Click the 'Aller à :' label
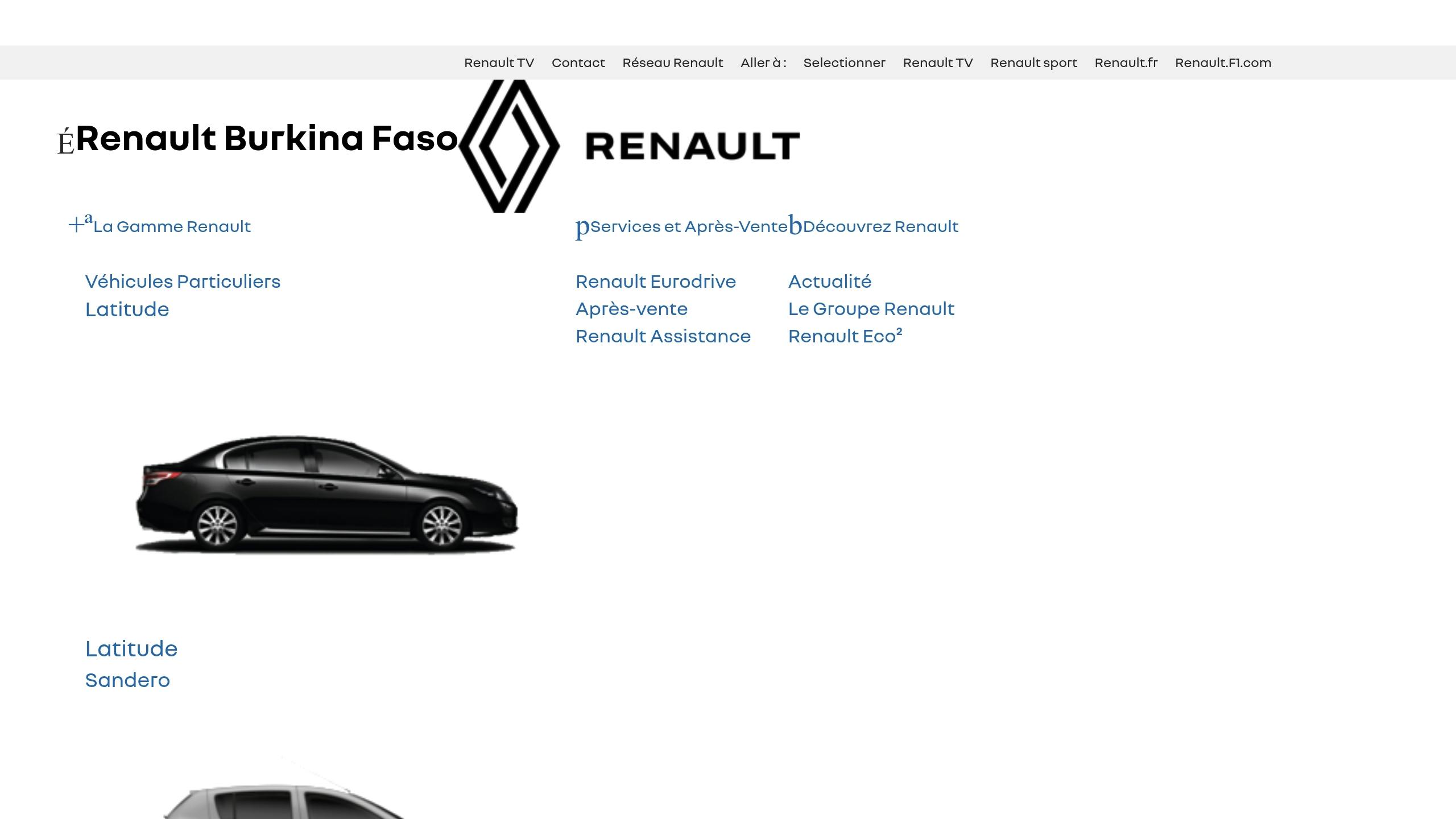This screenshot has height=819, width=1456. coord(763,63)
